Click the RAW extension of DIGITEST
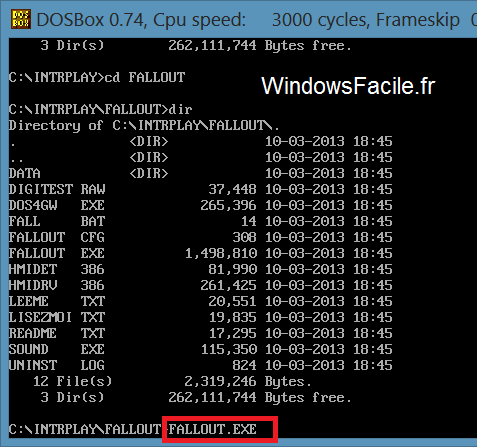 93,189
